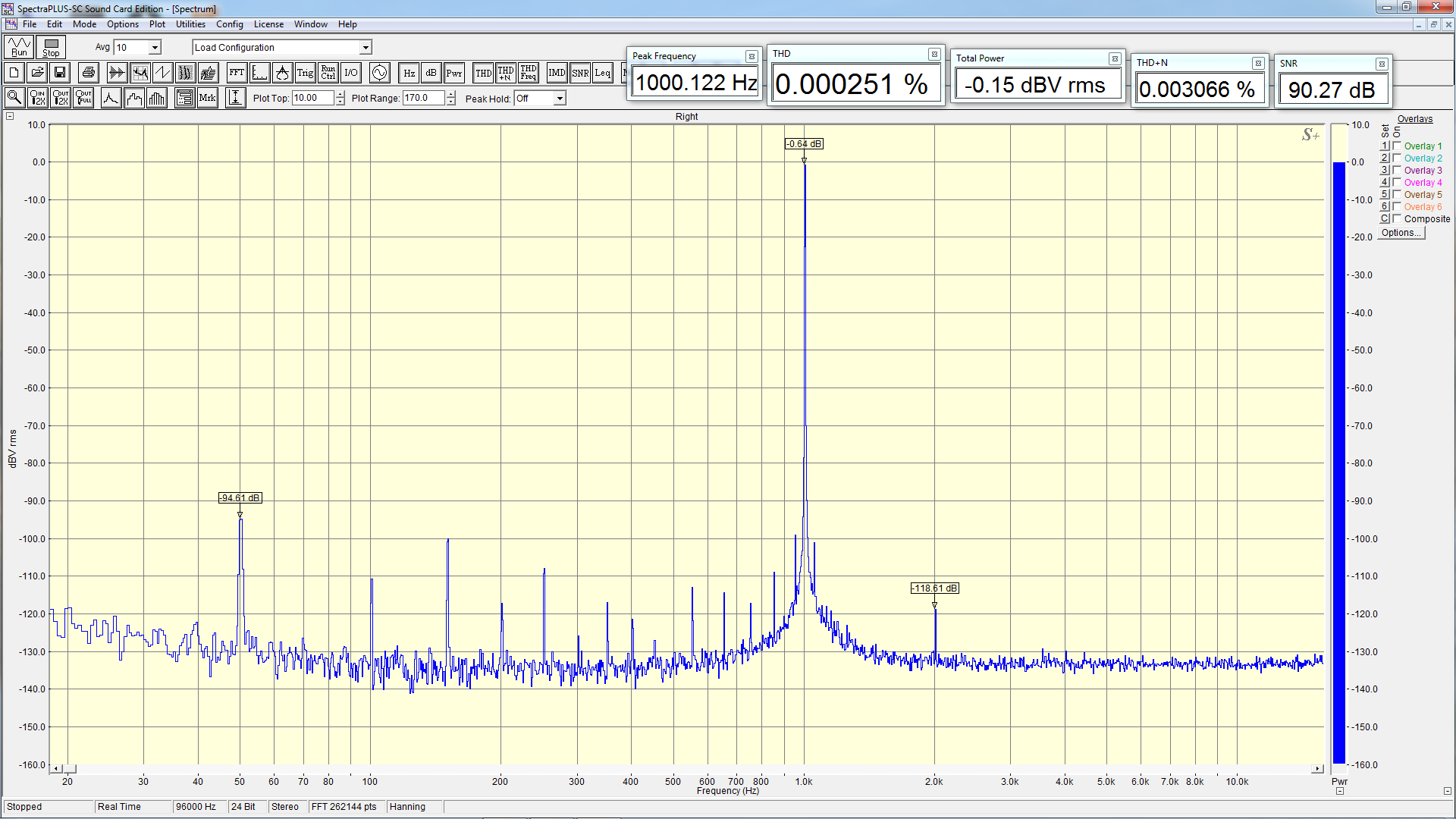
Task: Toggle the SNR display icon
Action: 580,73
